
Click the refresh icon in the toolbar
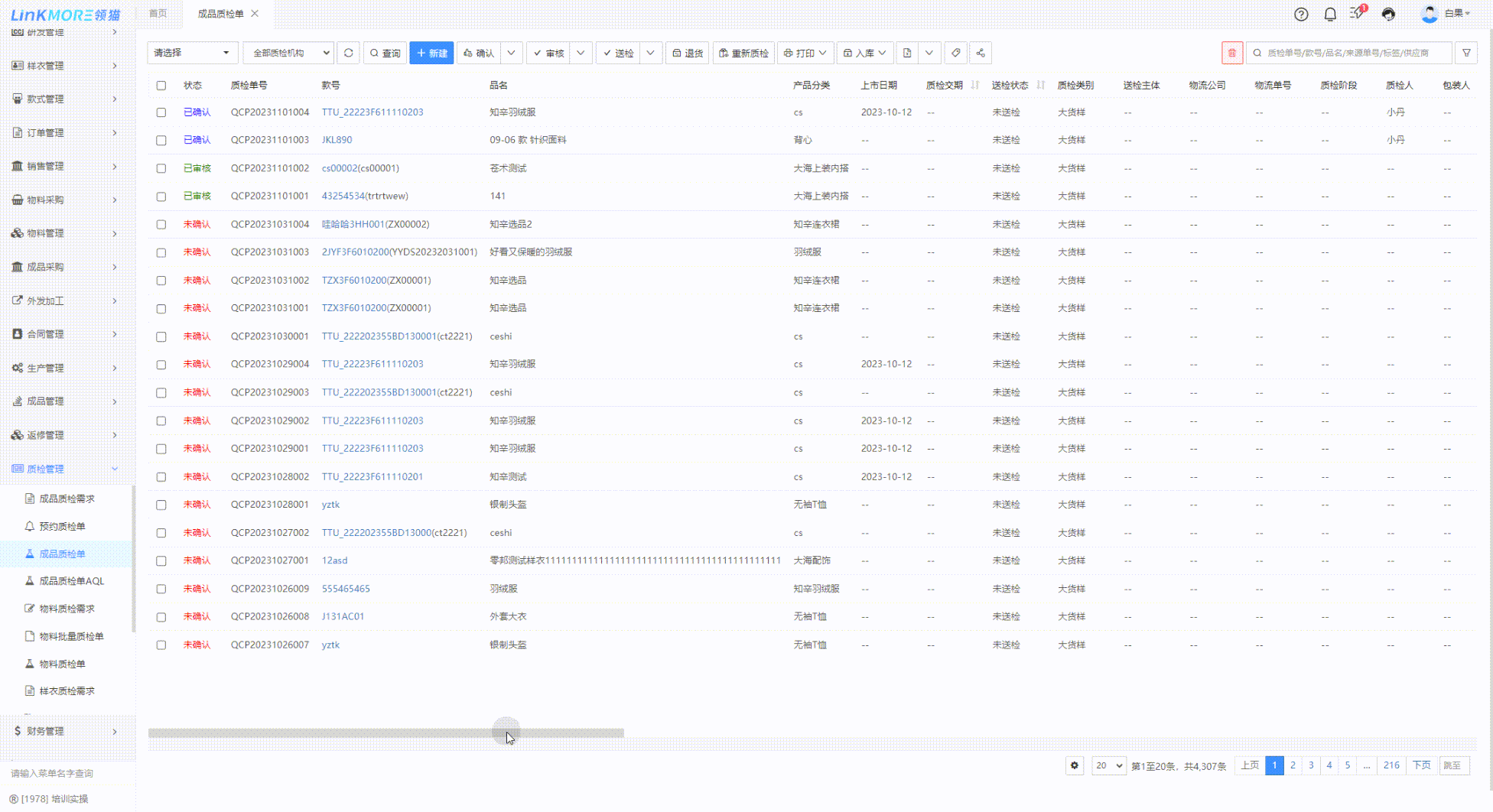point(349,53)
